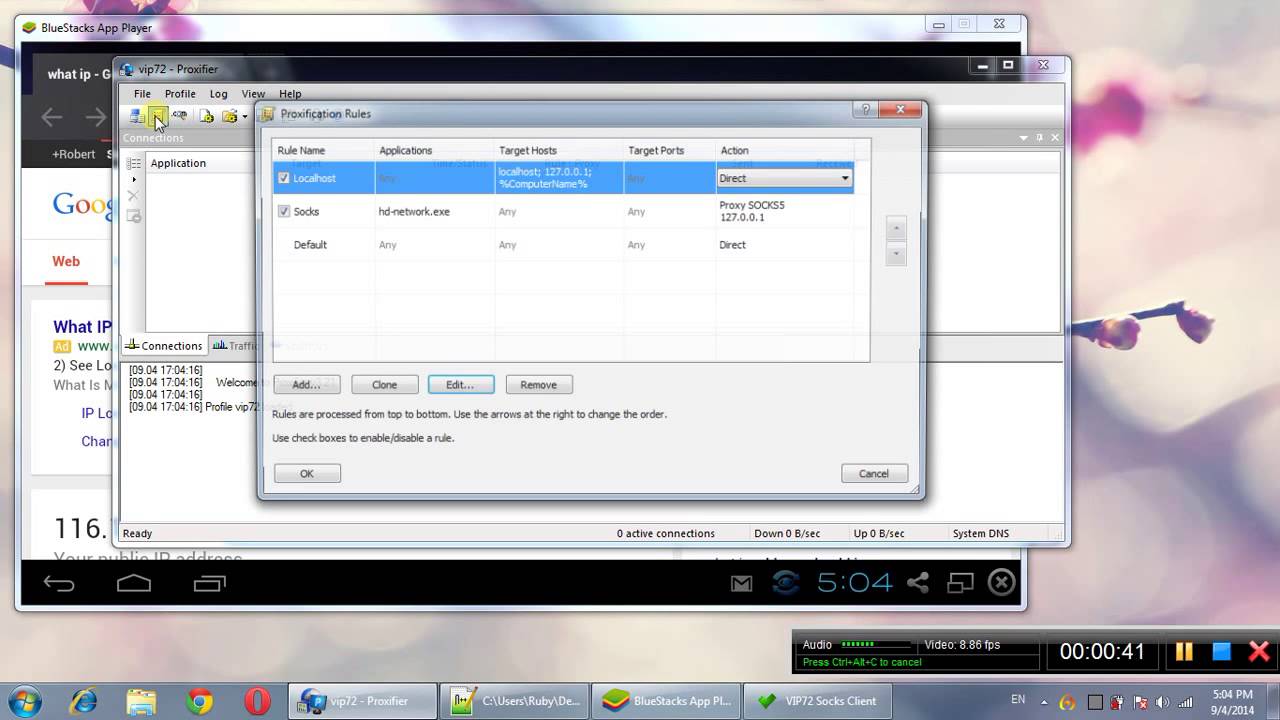This screenshot has width=1280, height=720.
Task: Click the fullscreen toggle icon in BlueStacks
Action: [x=960, y=583]
